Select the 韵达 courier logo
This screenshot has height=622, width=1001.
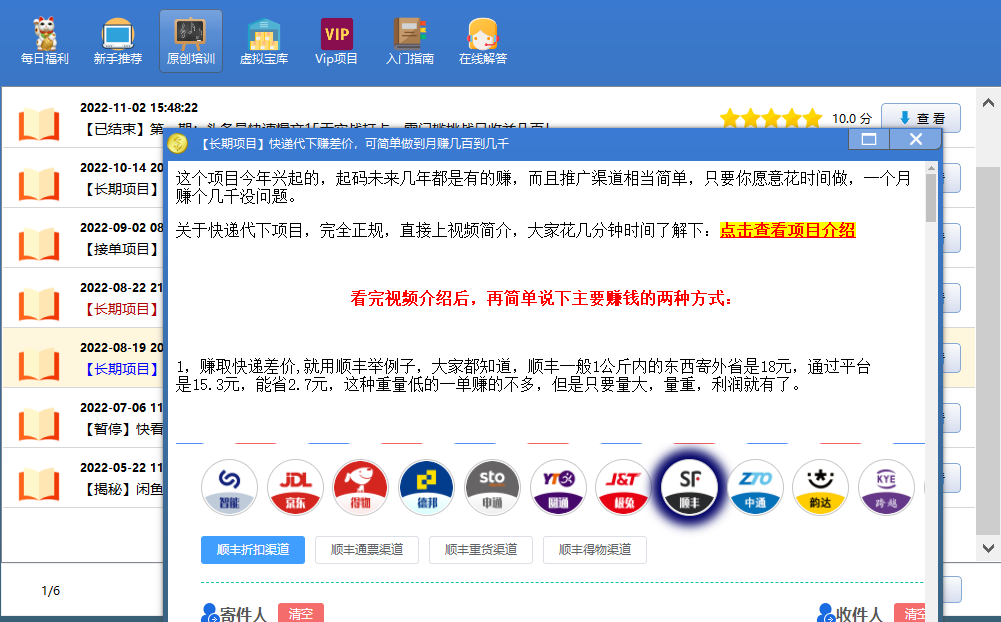click(x=820, y=487)
